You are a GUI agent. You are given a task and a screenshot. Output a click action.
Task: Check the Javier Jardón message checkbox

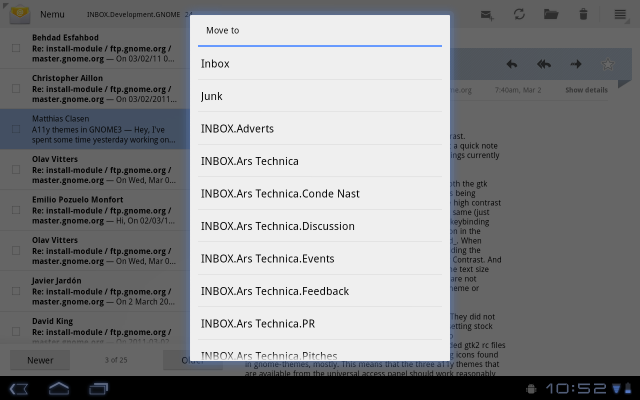point(16,291)
